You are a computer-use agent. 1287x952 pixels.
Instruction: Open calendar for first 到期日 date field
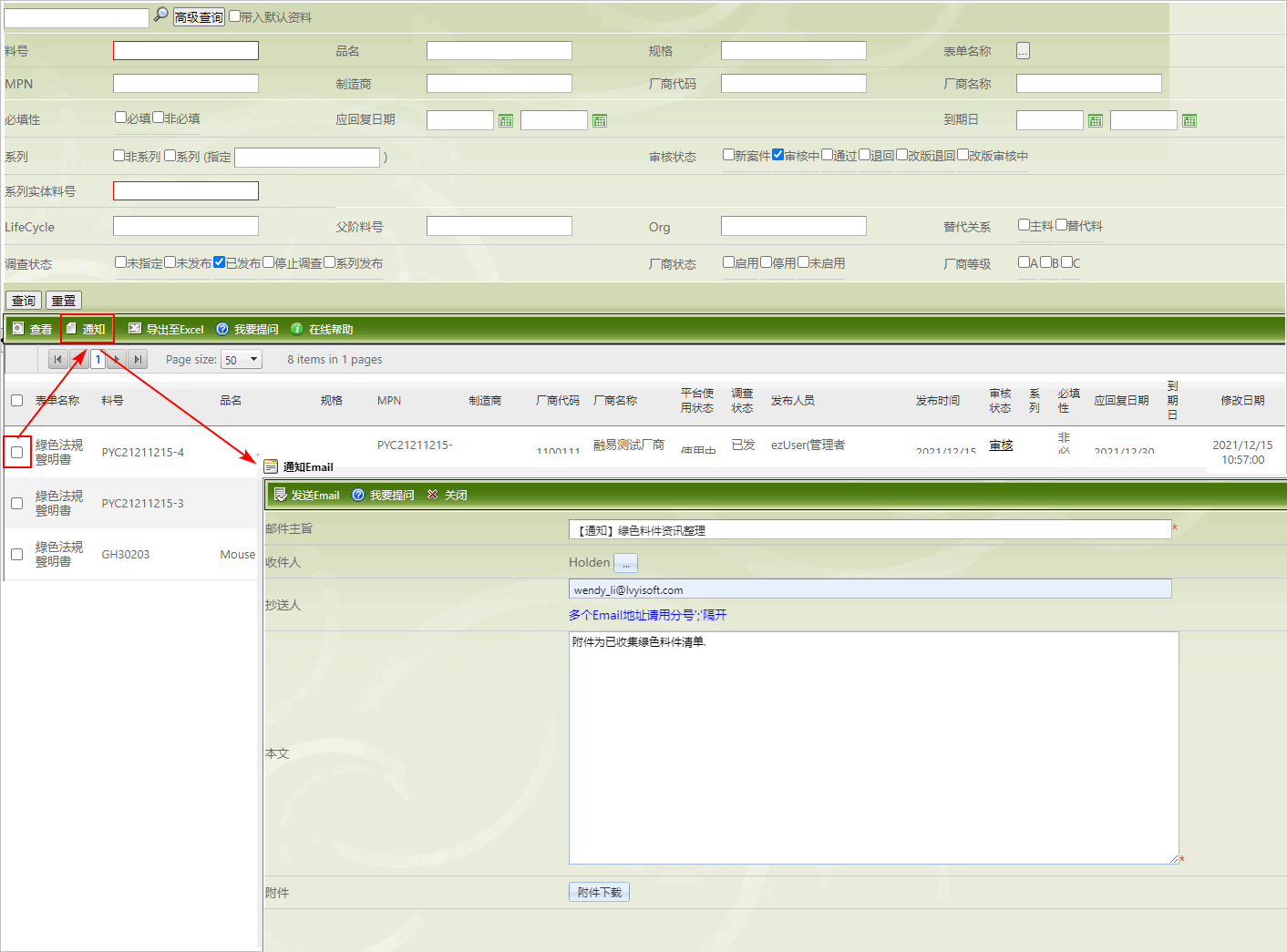tap(1096, 120)
